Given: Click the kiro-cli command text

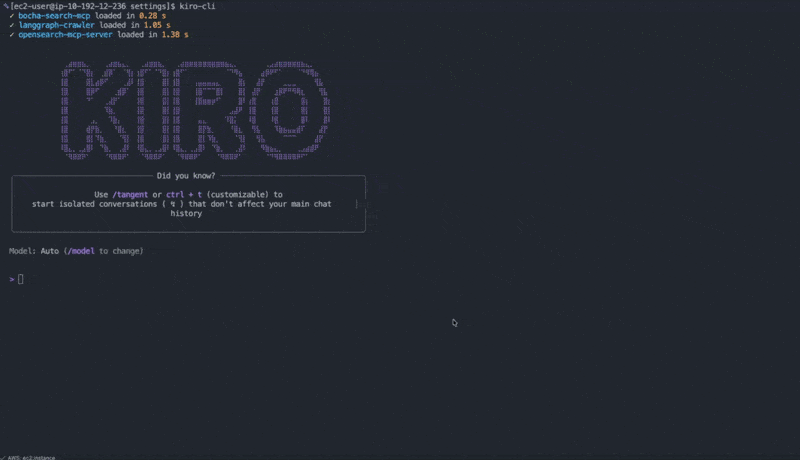Looking at the screenshot, I should point(196,6).
